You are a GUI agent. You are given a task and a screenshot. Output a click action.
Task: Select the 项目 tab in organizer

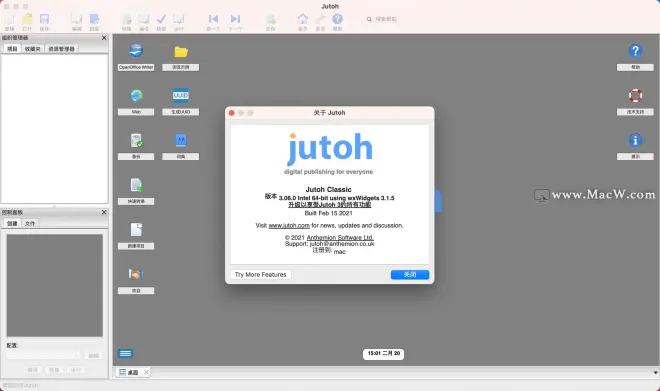12,49
